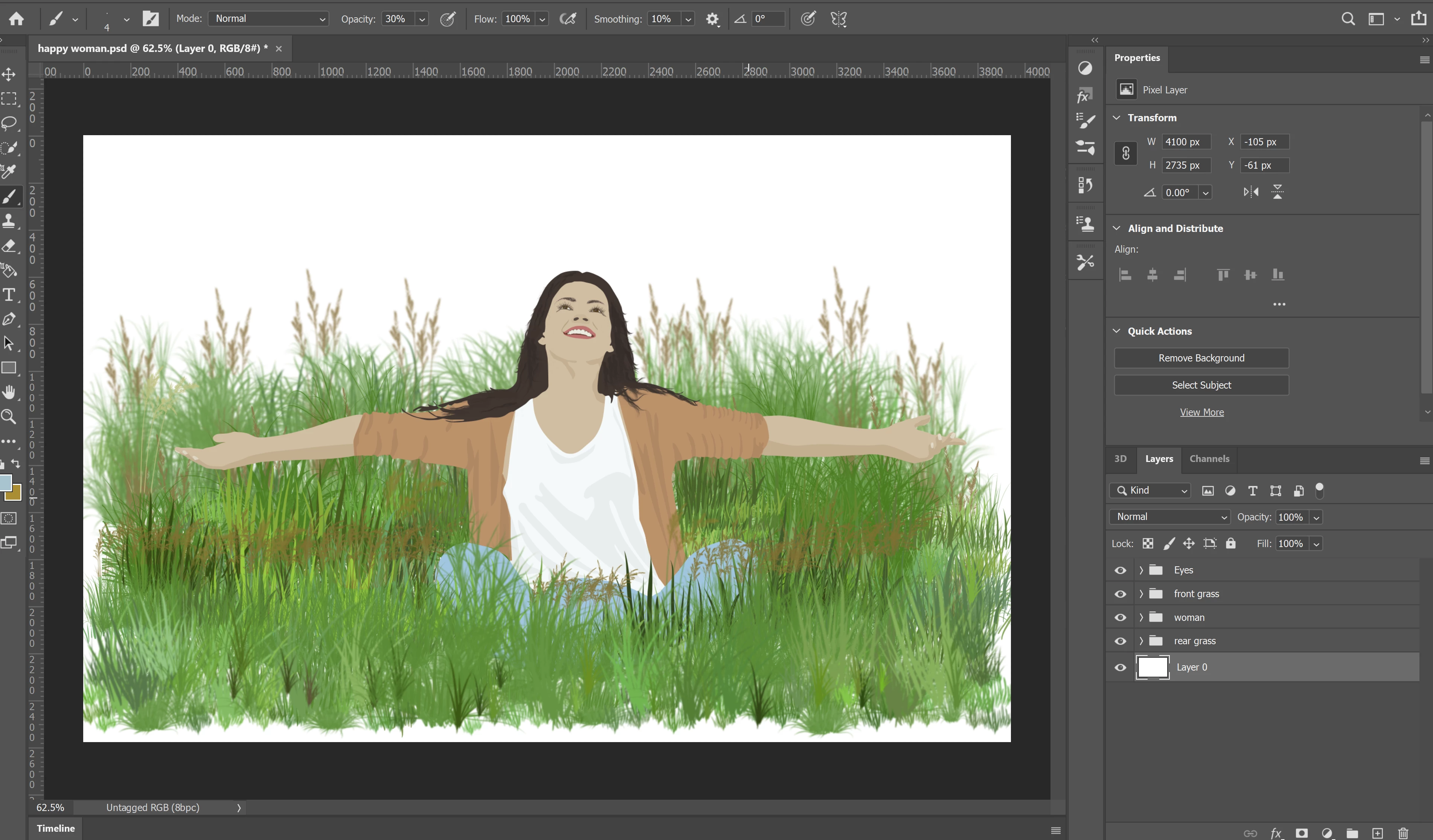Select the Clone Stamp tool
This screenshot has width=1433, height=840.
9,221
